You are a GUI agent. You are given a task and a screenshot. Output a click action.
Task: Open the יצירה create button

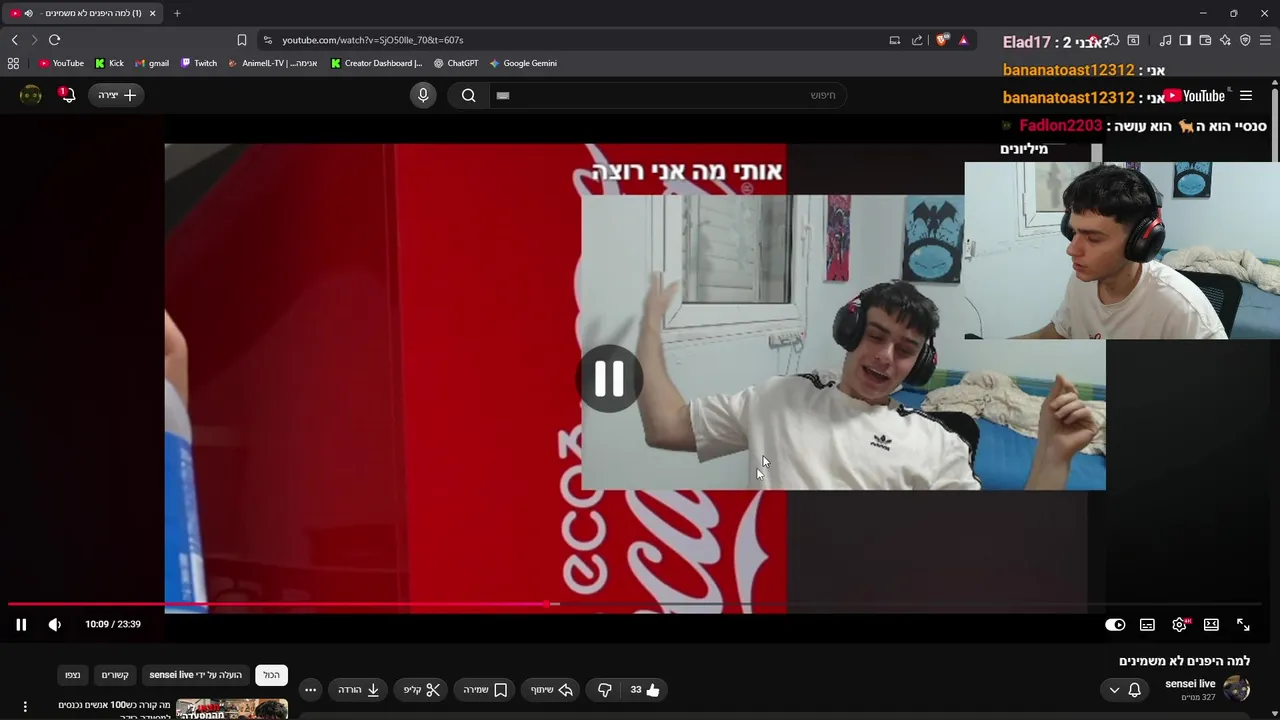coord(117,95)
